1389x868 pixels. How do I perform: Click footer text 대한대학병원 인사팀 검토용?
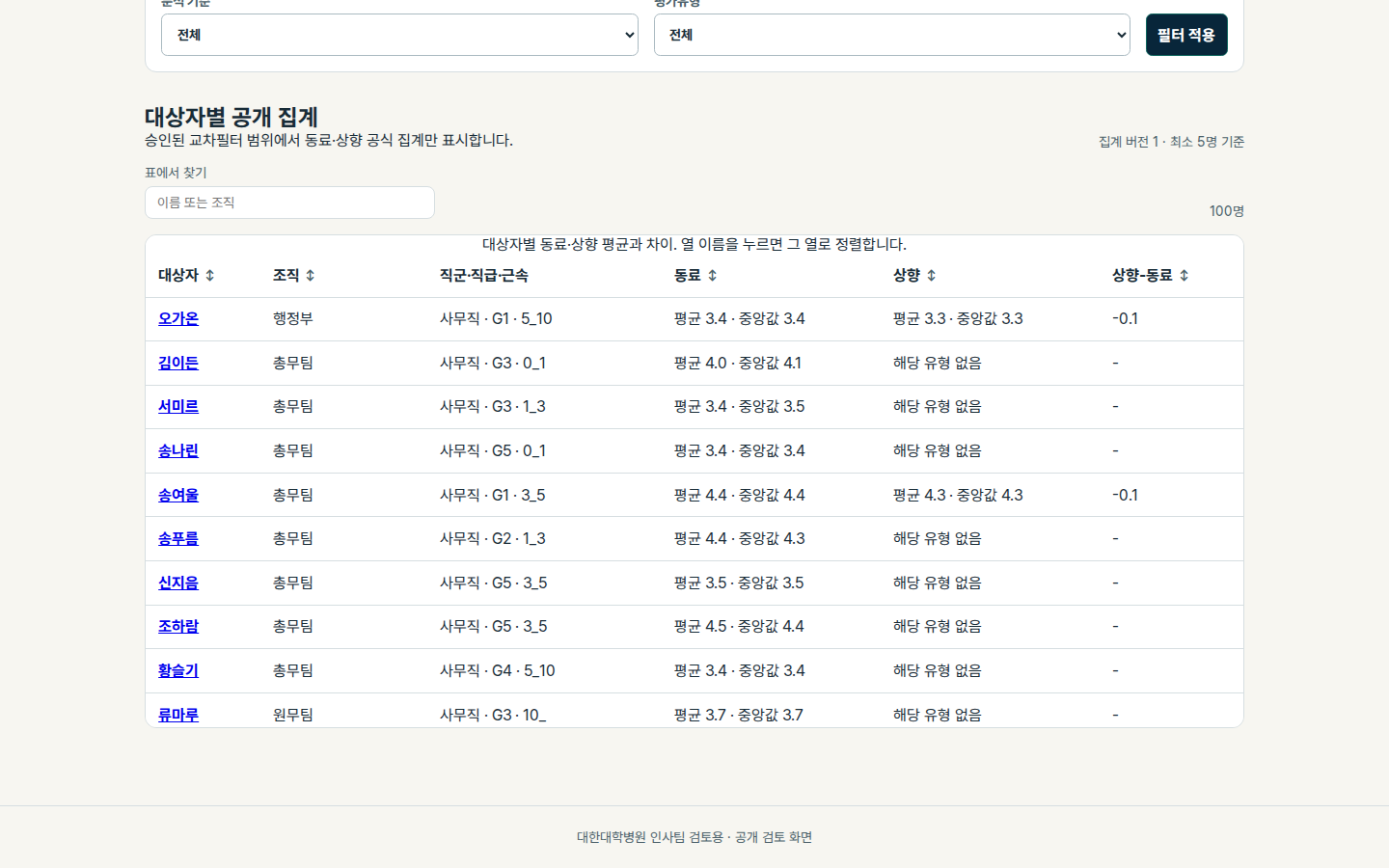pyautogui.click(x=650, y=837)
